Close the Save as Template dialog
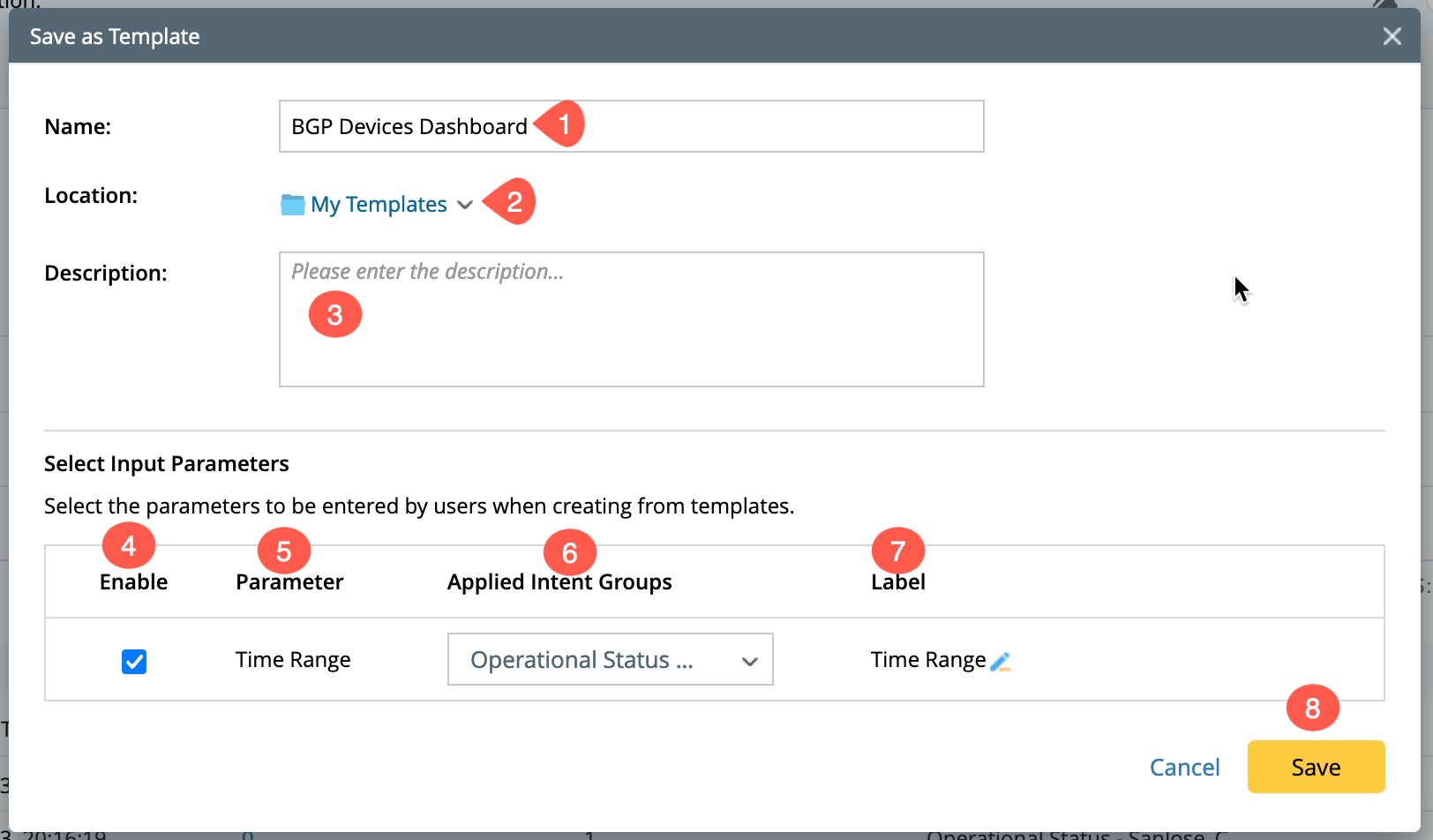The height and width of the screenshot is (840, 1433). tap(1392, 36)
